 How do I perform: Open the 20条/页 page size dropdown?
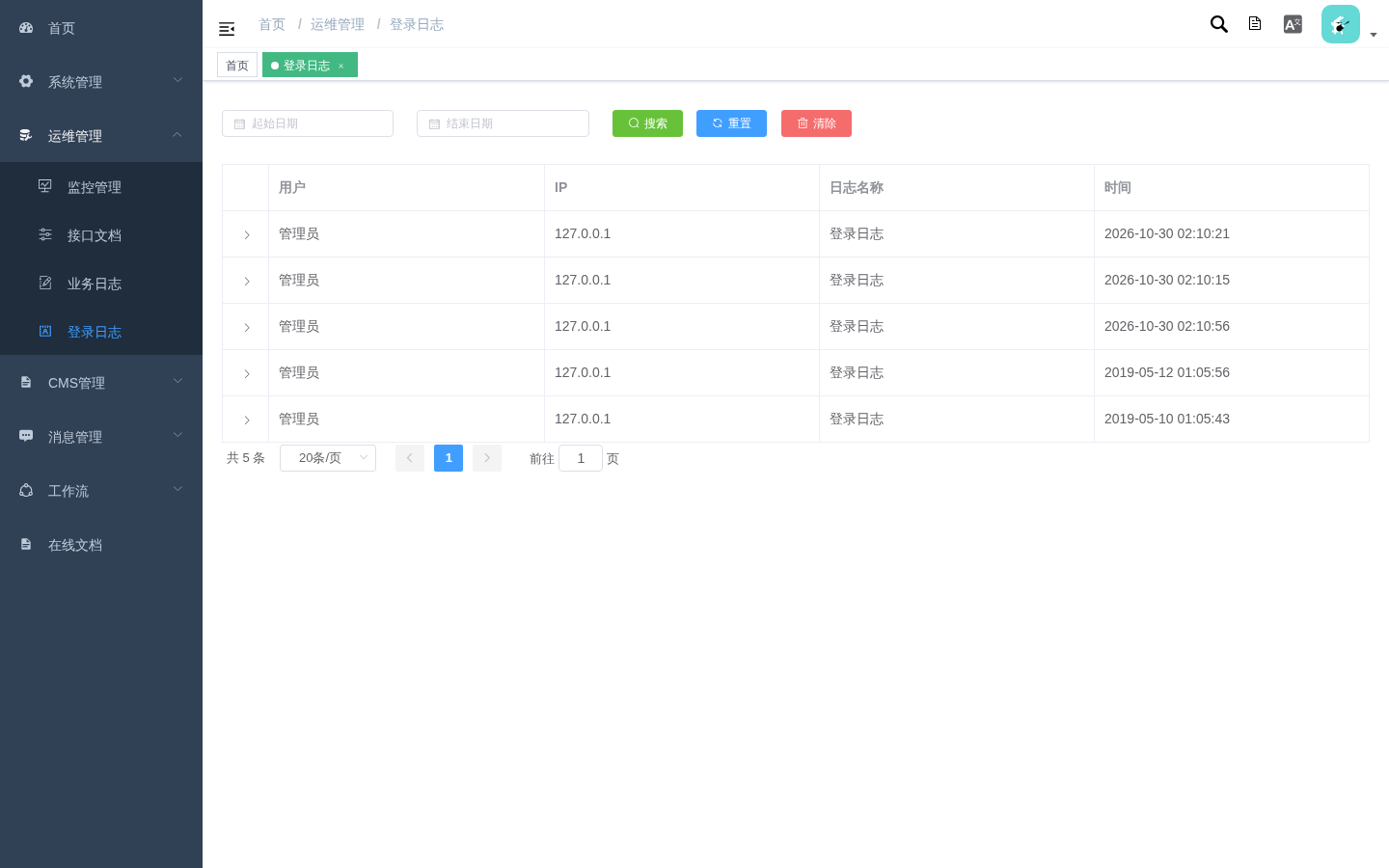[x=328, y=458]
